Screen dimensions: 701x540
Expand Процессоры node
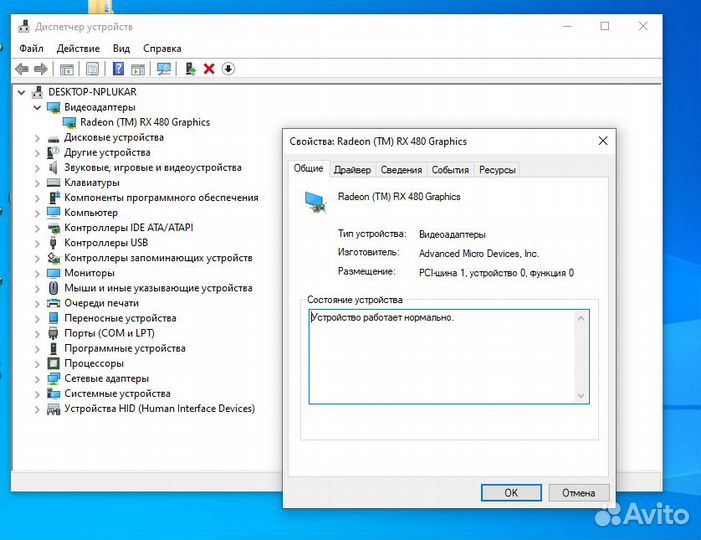pos(37,364)
